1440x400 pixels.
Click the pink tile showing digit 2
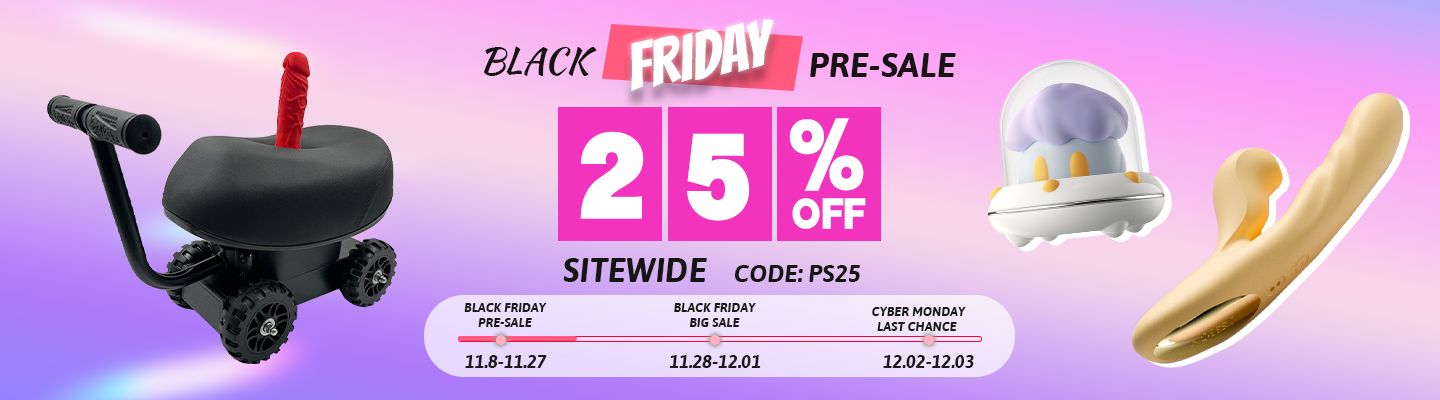point(610,174)
